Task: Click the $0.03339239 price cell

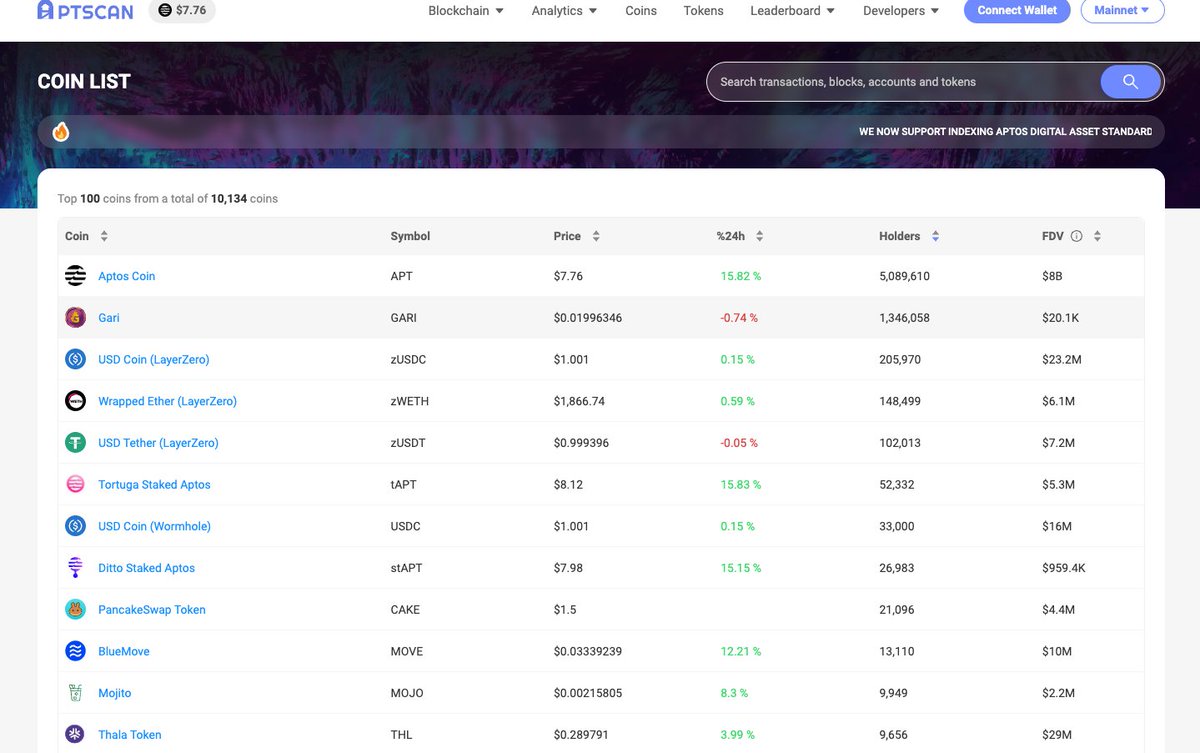Action: click(x=588, y=651)
